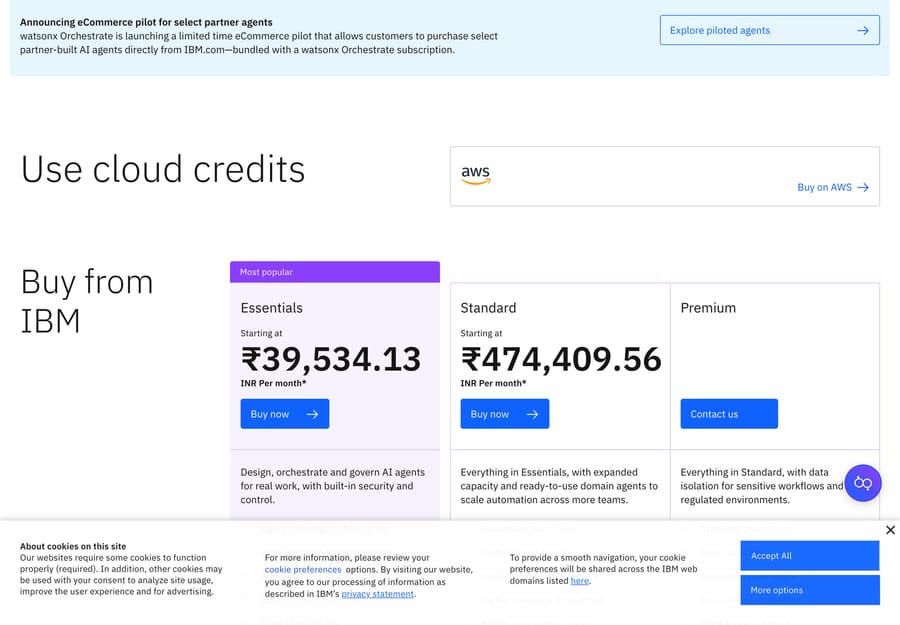900x625 pixels.
Task: Click the Premium plan title
Action: [708, 308]
